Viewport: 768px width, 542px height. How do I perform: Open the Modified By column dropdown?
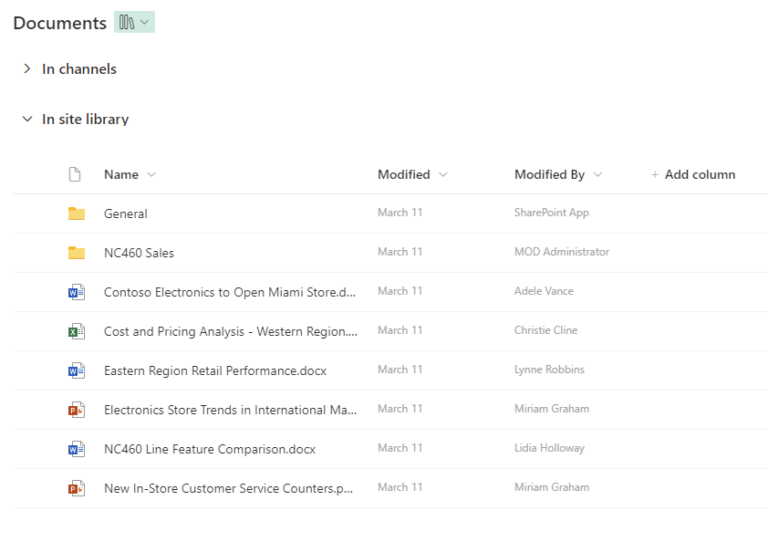pos(597,175)
